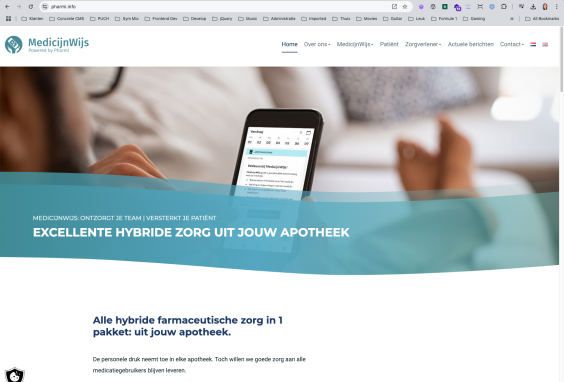Show more bookmarks with the chevron
This screenshot has height=382, width=564.
click(511, 18)
